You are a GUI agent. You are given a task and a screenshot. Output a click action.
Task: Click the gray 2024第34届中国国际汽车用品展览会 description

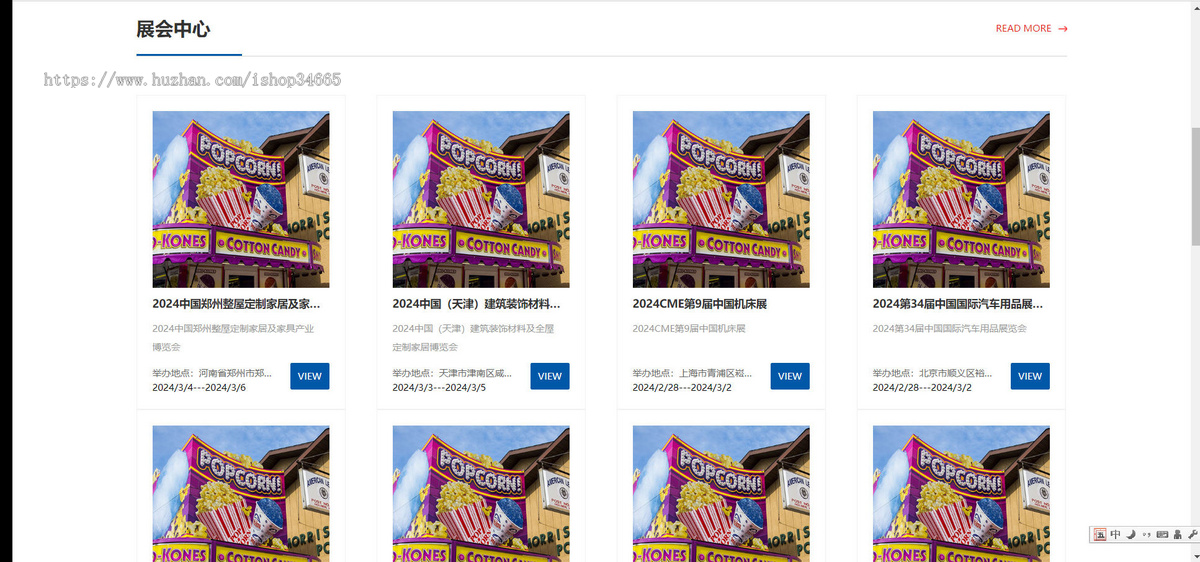pos(949,328)
